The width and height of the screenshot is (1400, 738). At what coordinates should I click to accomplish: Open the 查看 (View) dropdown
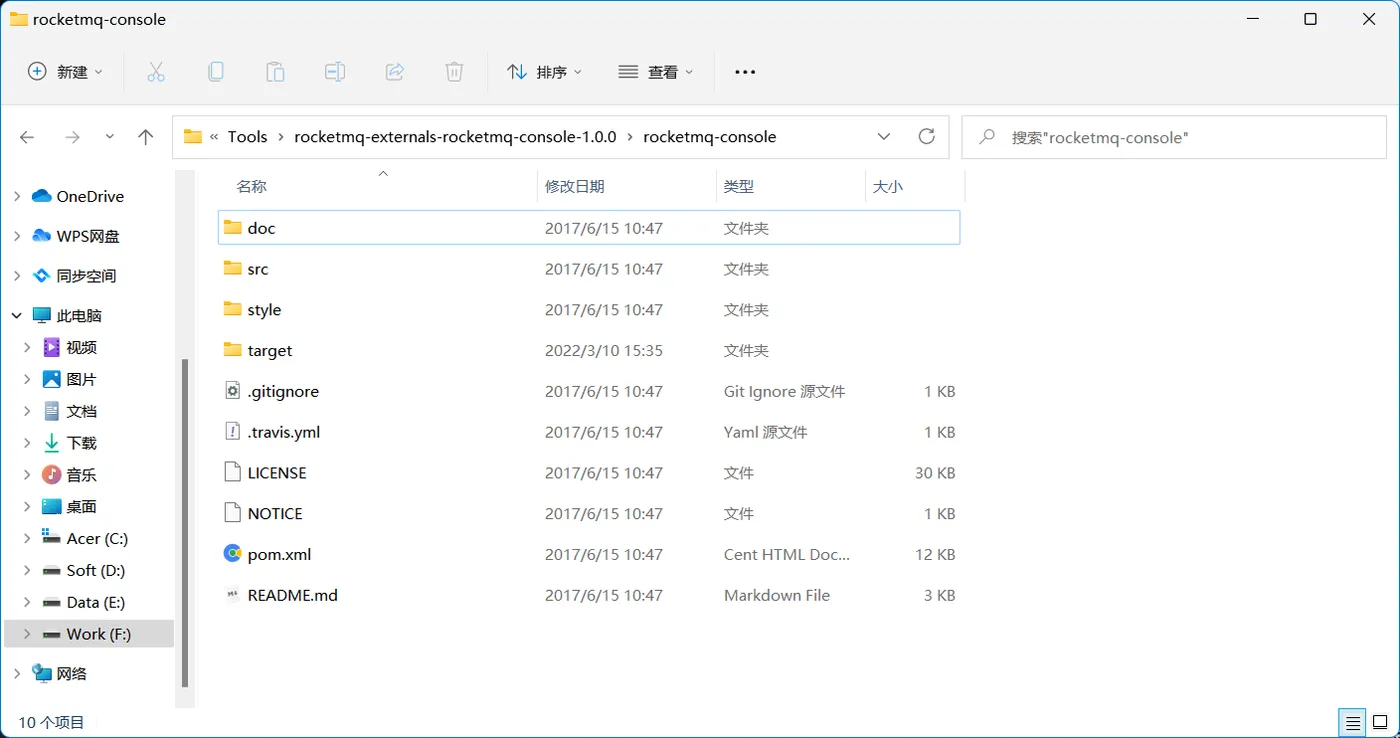[656, 72]
